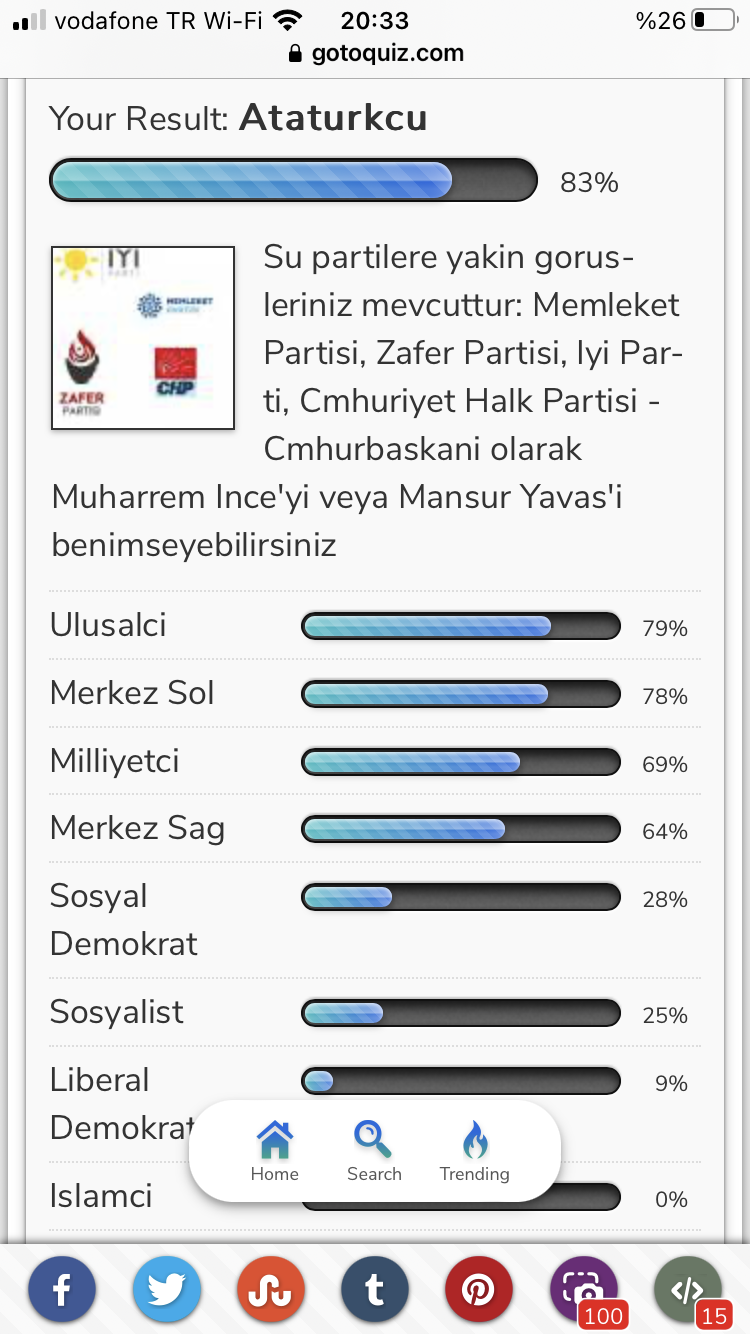
Task: Click the Ataturkcu 83% result bar
Action: coord(294,181)
